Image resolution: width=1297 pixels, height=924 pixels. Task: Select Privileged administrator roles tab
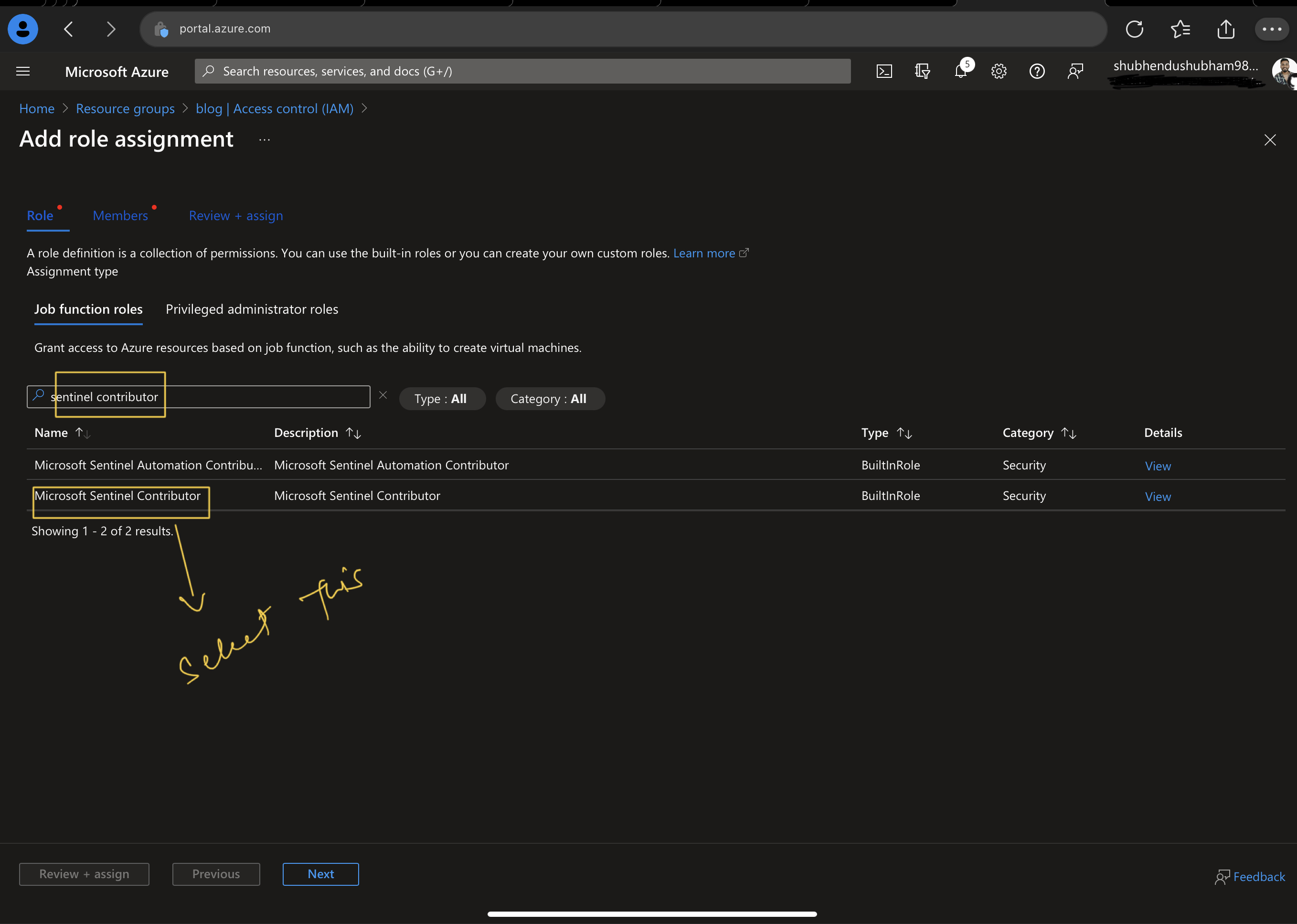click(252, 309)
